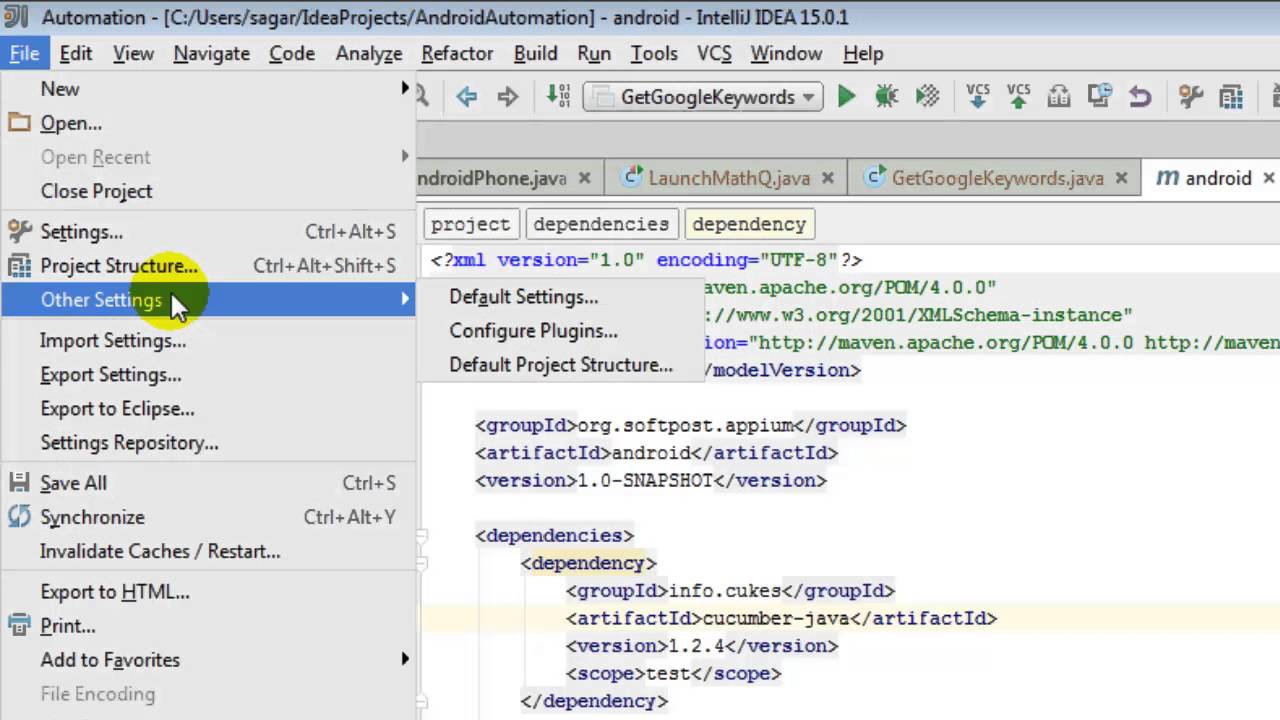The width and height of the screenshot is (1280, 720).
Task: Open the GetGoogleKeywords run configuration dropdown
Action: [x=704, y=97]
